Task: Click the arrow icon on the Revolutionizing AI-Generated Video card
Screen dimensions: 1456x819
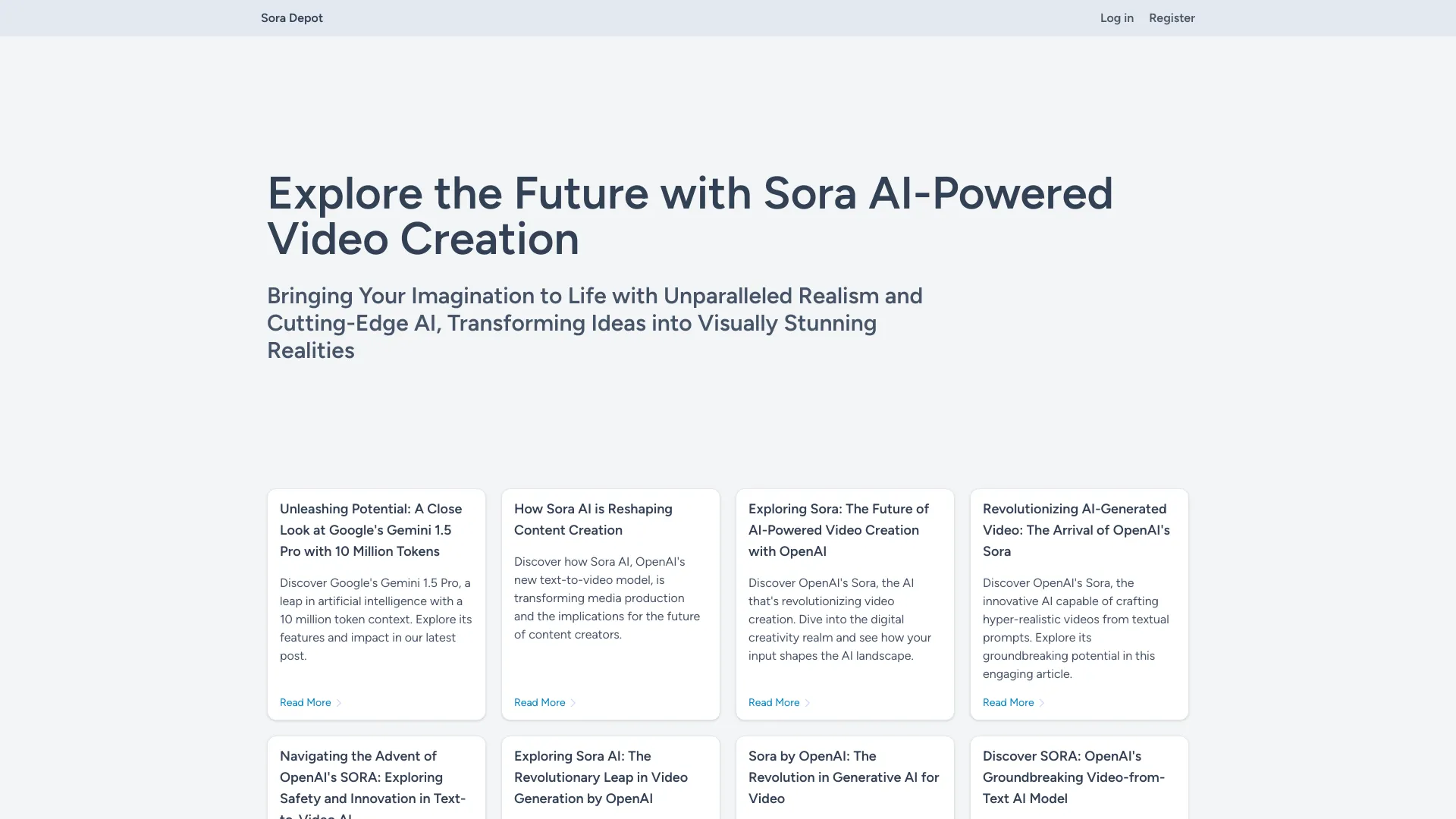Action: (x=1040, y=702)
